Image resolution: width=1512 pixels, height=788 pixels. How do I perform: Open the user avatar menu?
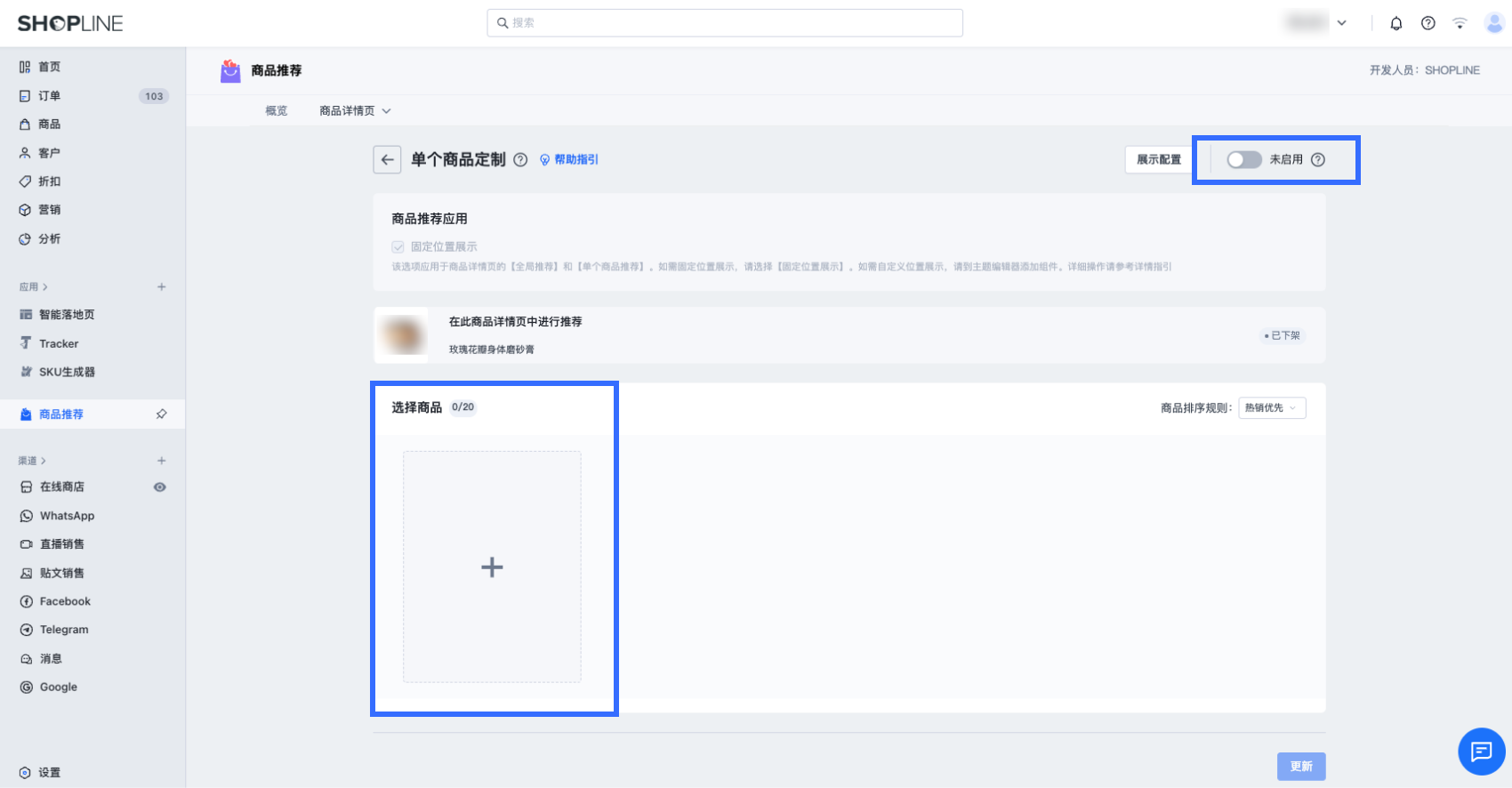1494,23
